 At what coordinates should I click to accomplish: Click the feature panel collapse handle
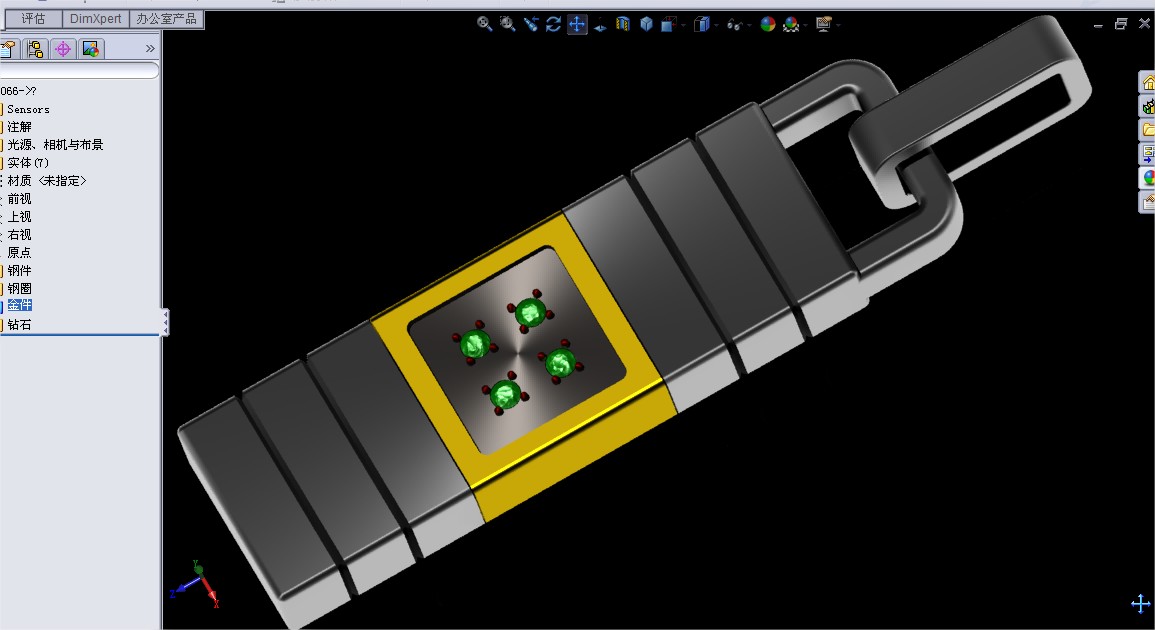[165, 322]
